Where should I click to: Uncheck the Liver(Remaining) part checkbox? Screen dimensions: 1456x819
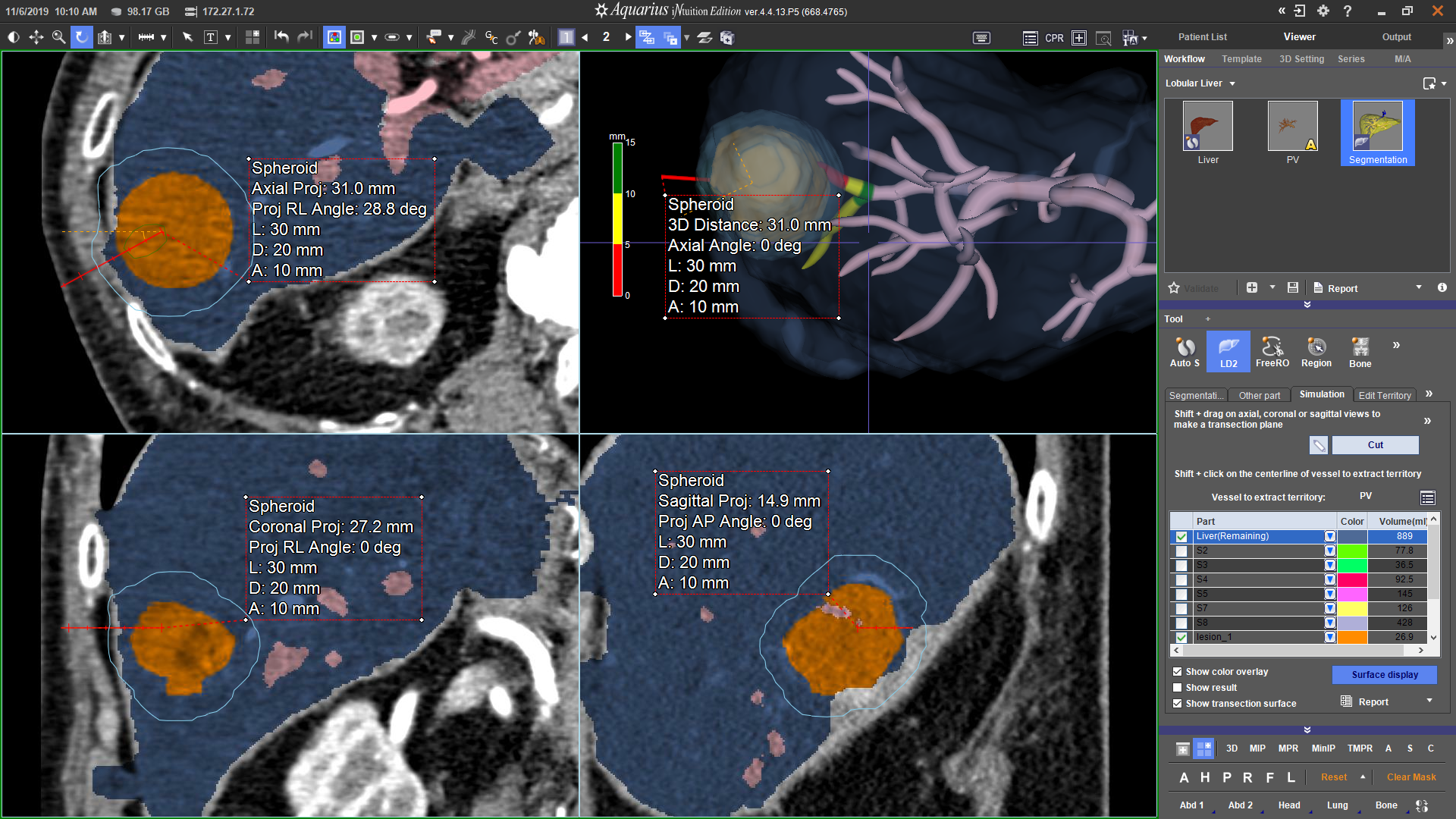click(1181, 536)
